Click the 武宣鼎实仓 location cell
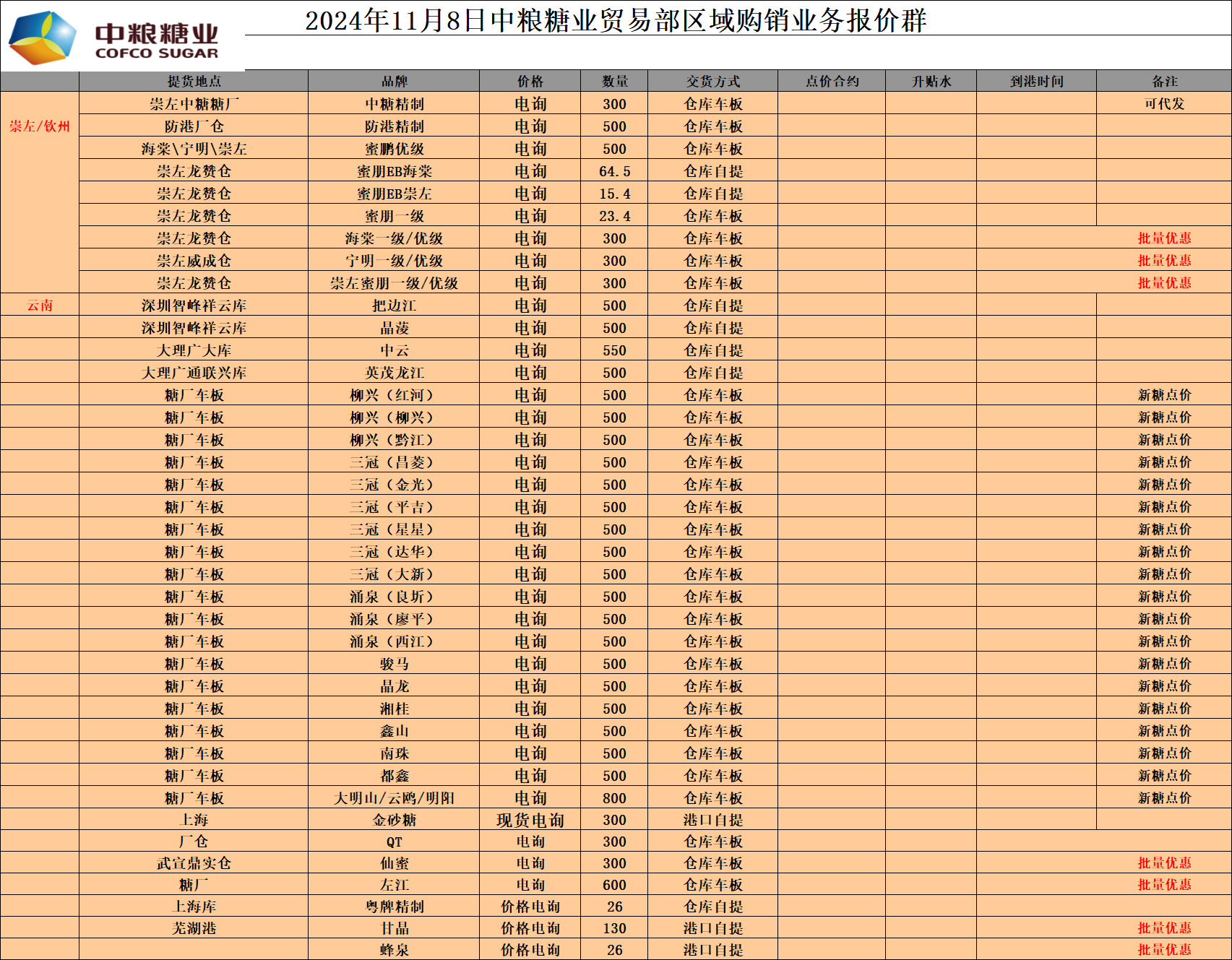1232x960 pixels. [x=194, y=863]
